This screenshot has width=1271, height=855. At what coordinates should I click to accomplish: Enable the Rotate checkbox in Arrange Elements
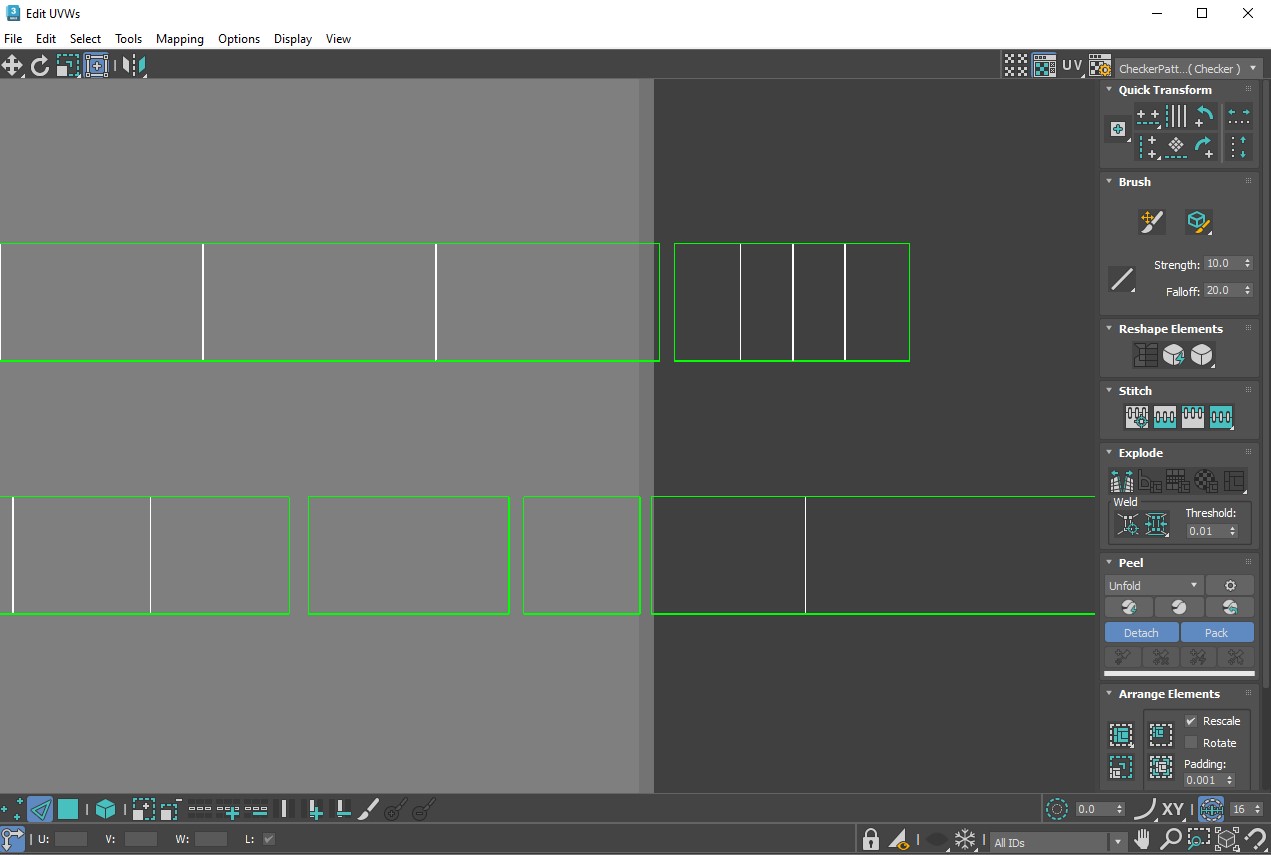1193,742
